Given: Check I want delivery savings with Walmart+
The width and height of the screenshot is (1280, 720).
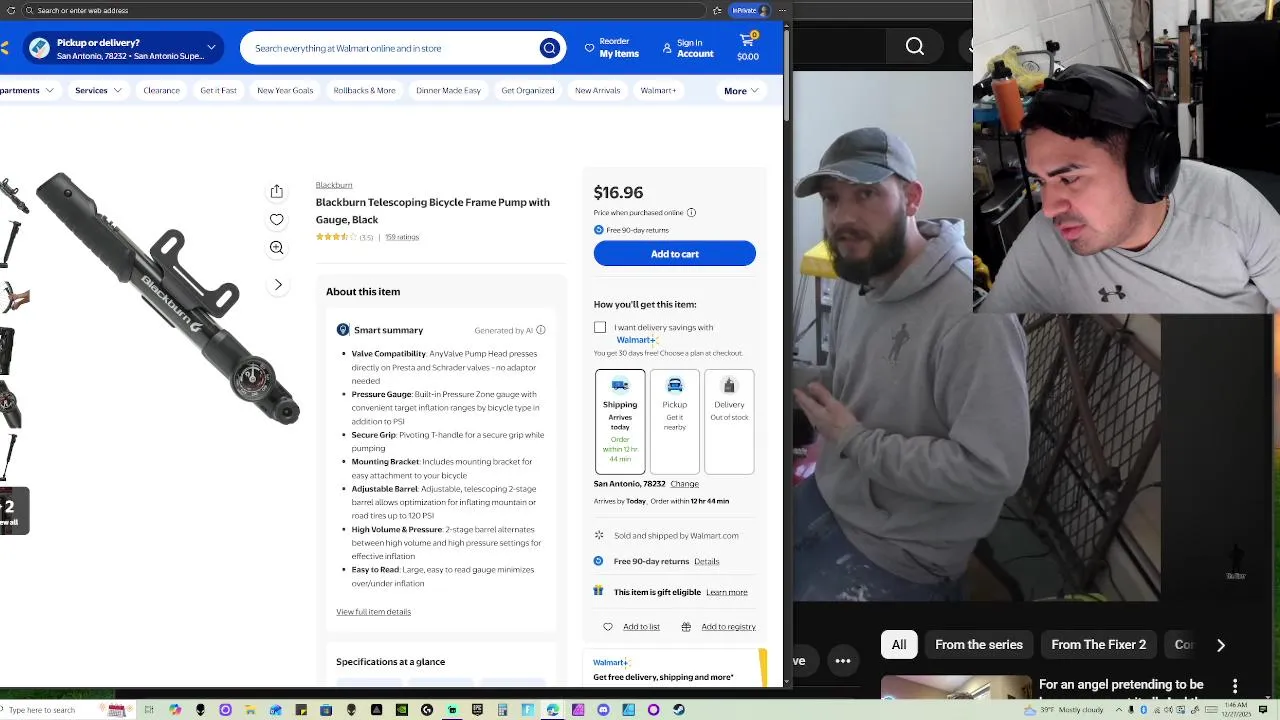Looking at the screenshot, I should [600, 328].
